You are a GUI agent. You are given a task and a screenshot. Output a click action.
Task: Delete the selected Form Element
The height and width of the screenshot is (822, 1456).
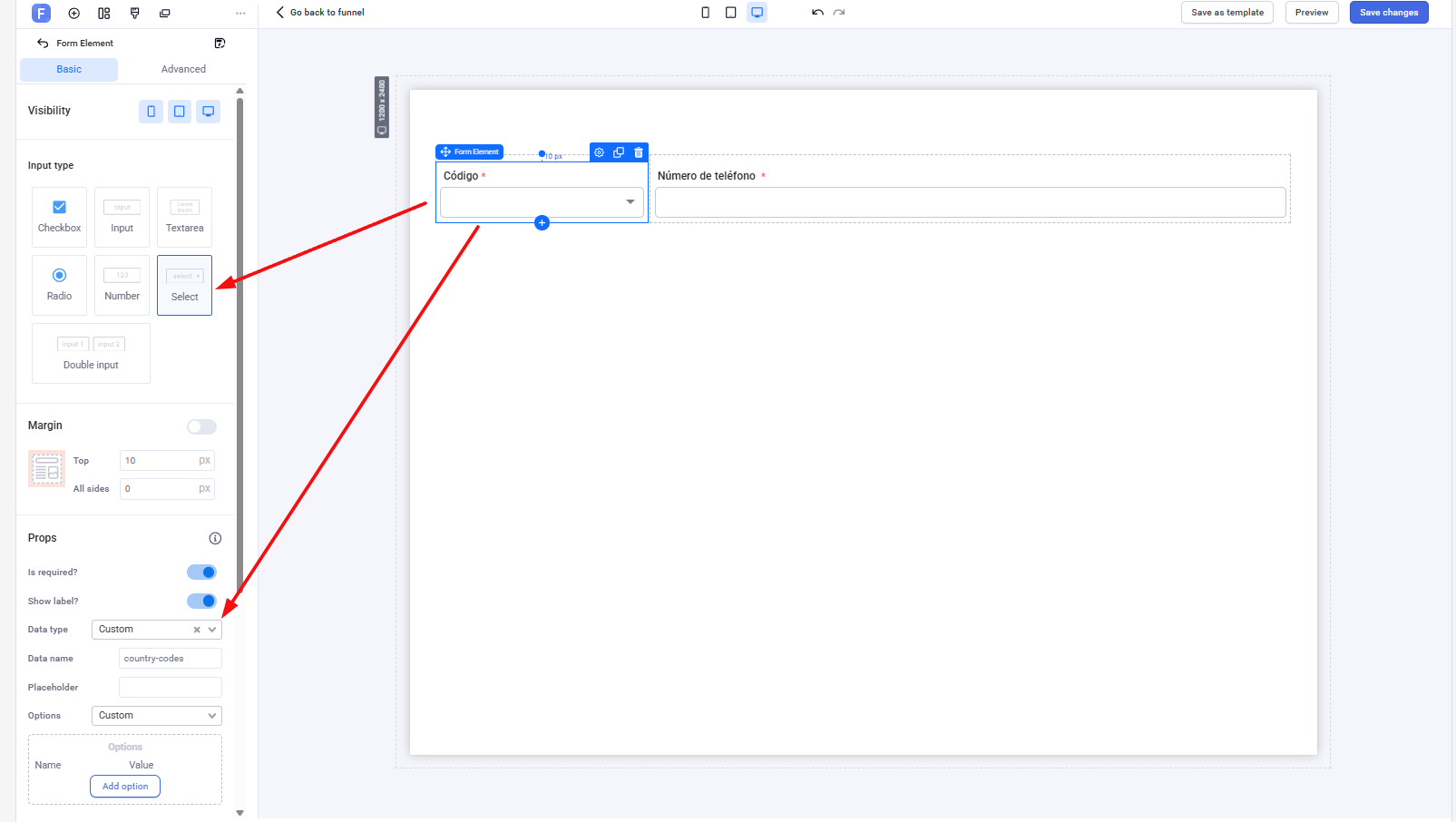click(x=639, y=152)
